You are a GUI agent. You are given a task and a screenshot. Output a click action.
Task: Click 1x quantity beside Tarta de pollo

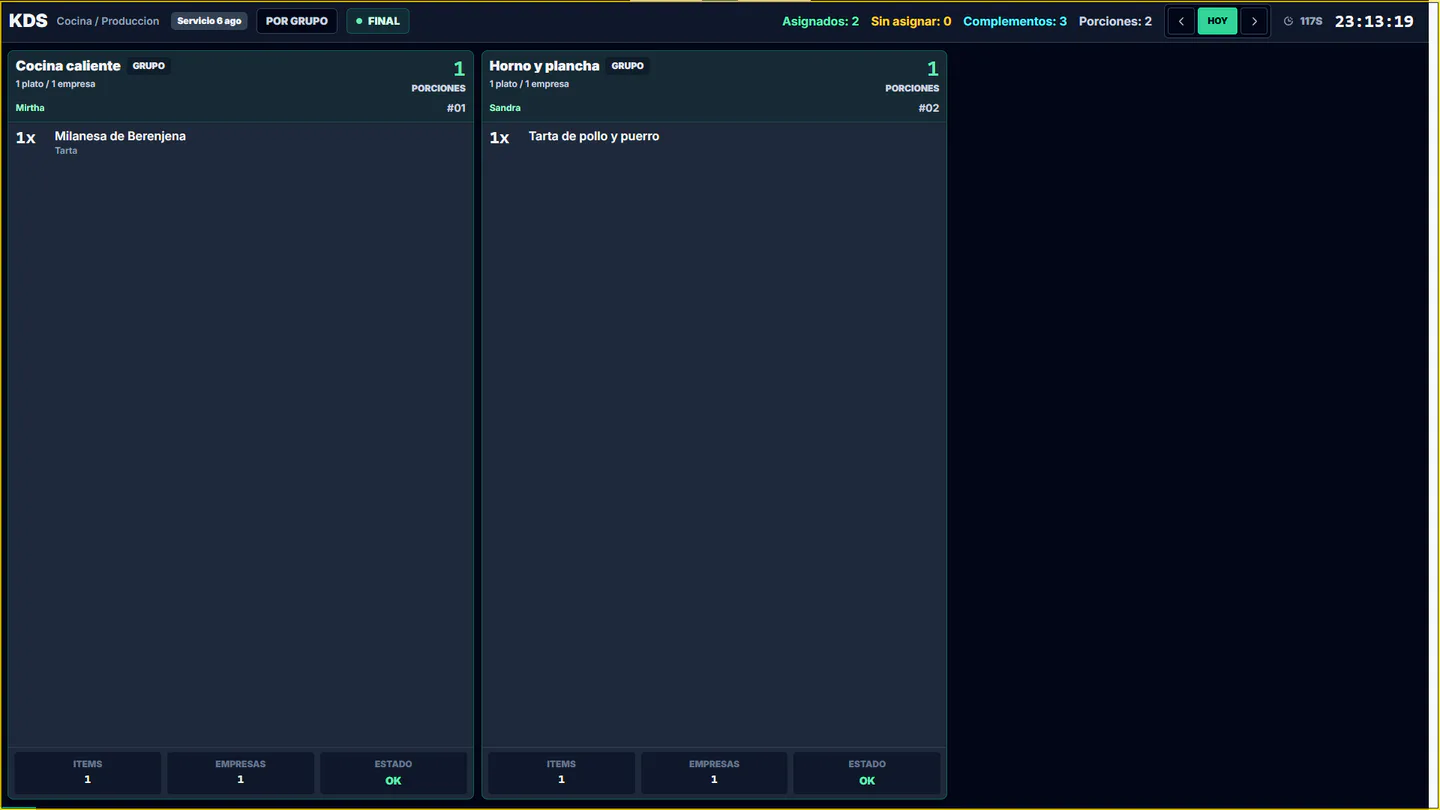point(499,138)
